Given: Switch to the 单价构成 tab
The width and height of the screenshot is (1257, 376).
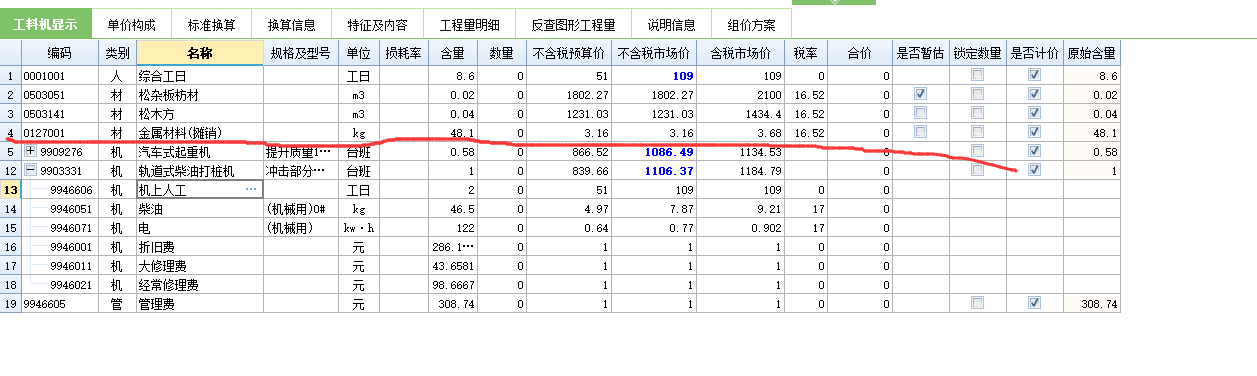Looking at the screenshot, I should point(132,24).
